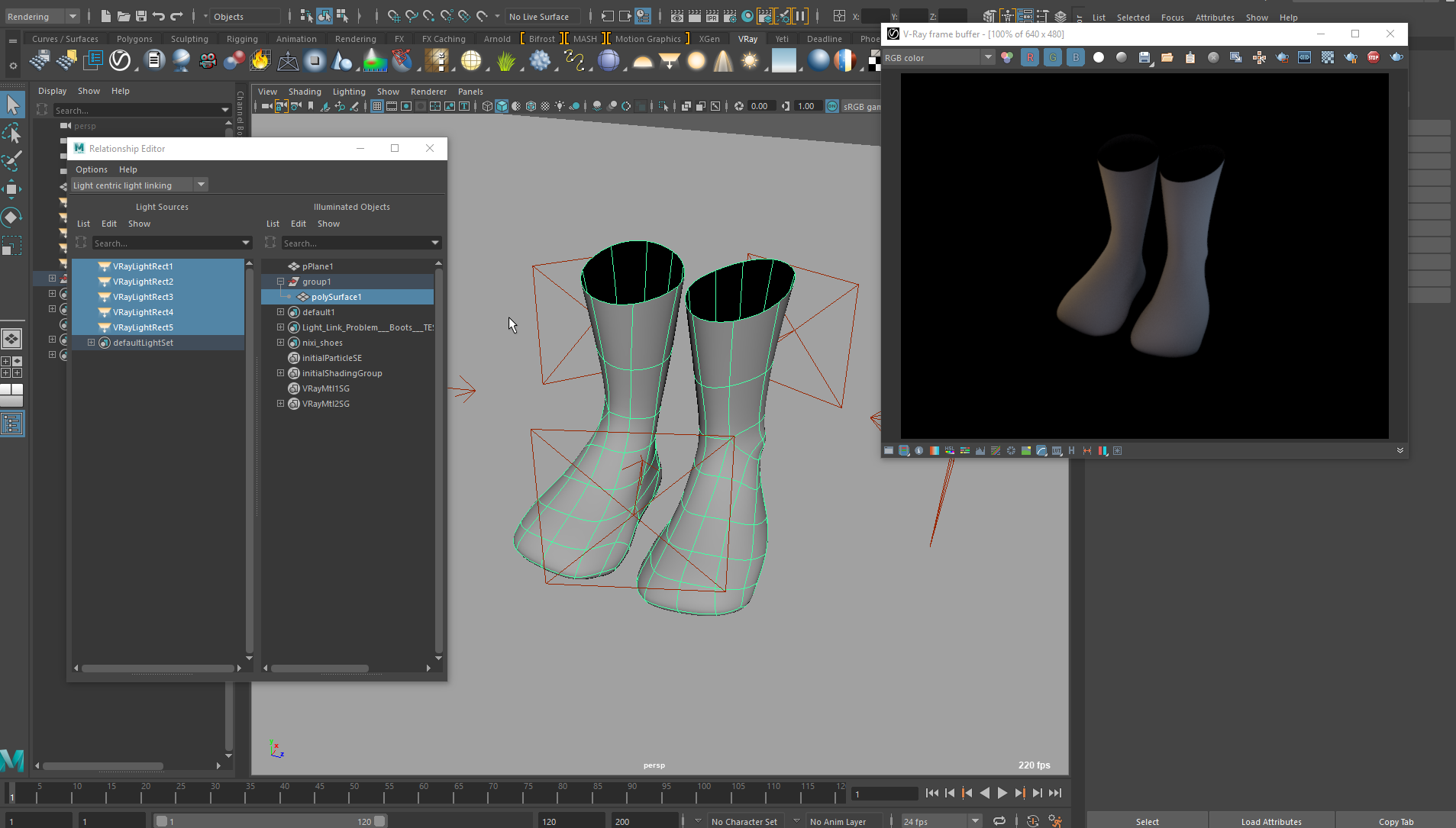Collapse group1 in Illuminated Objects

pyautogui.click(x=280, y=282)
